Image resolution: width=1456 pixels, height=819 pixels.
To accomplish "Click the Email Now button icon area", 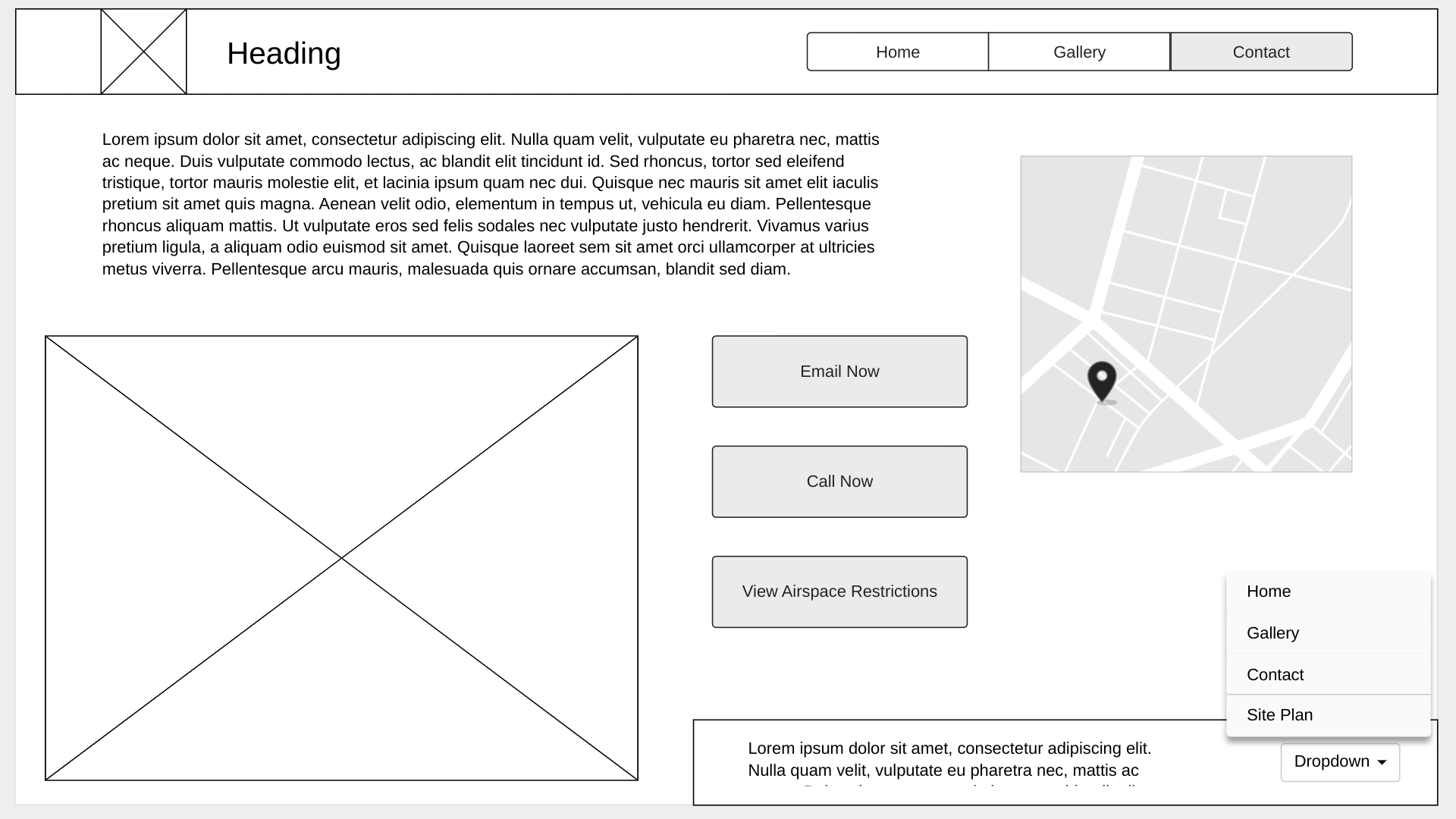I will point(839,371).
